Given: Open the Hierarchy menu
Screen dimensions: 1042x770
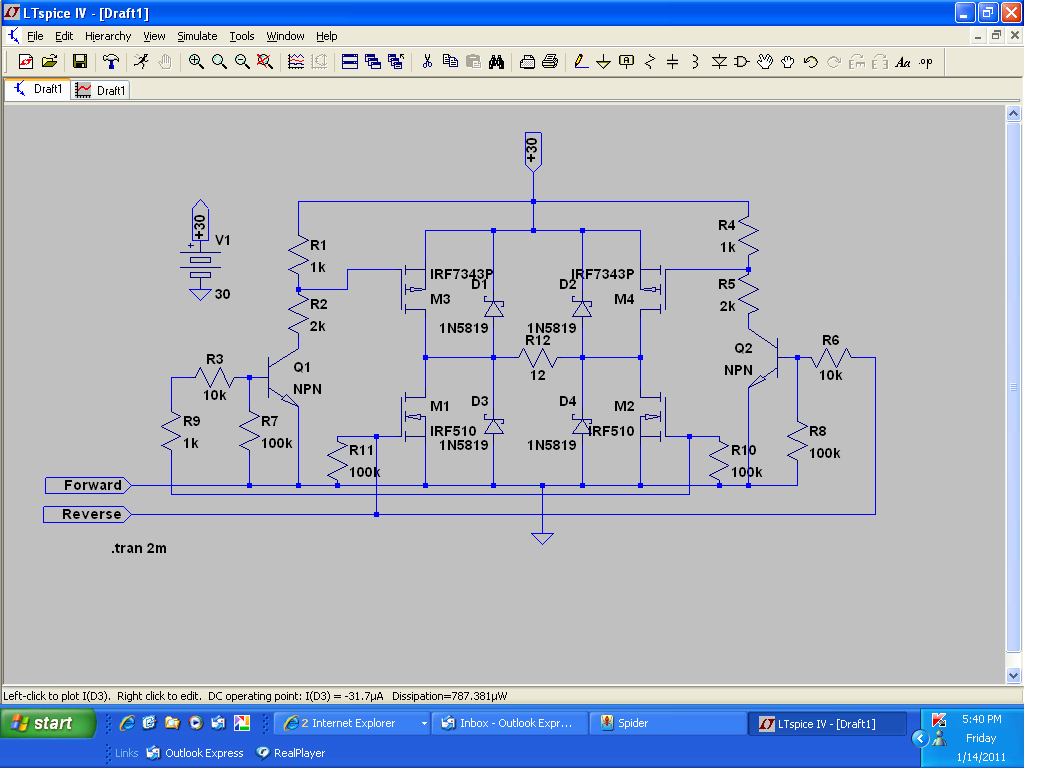Looking at the screenshot, I should pyautogui.click(x=108, y=36).
